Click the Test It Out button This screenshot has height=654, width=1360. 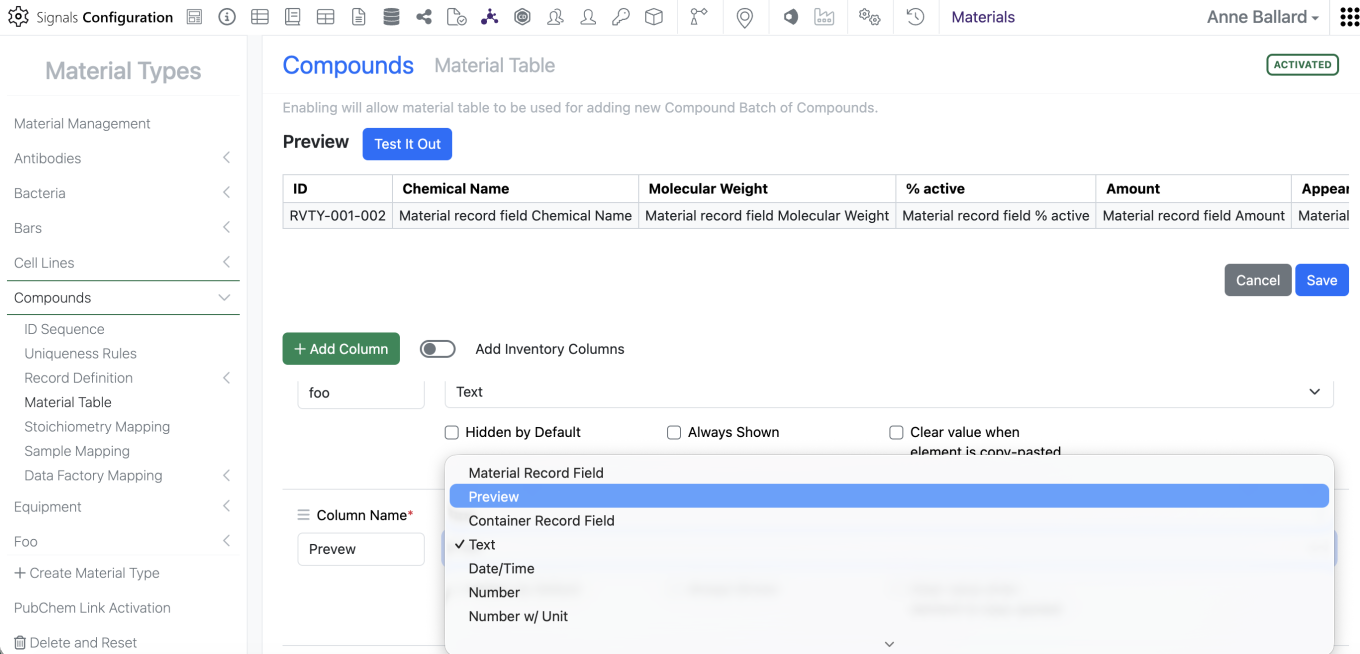pyautogui.click(x=407, y=144)
